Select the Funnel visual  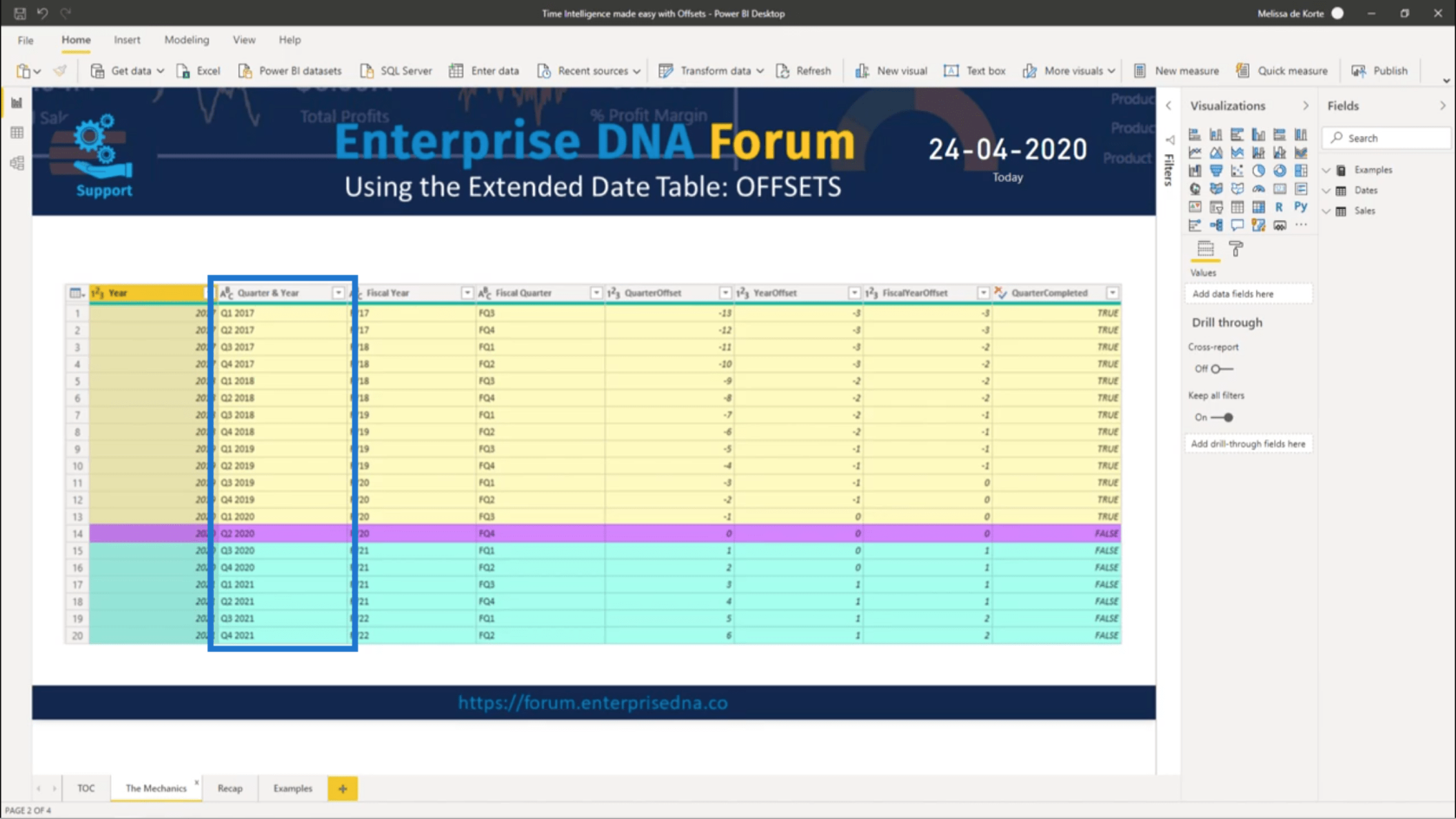1216,171
